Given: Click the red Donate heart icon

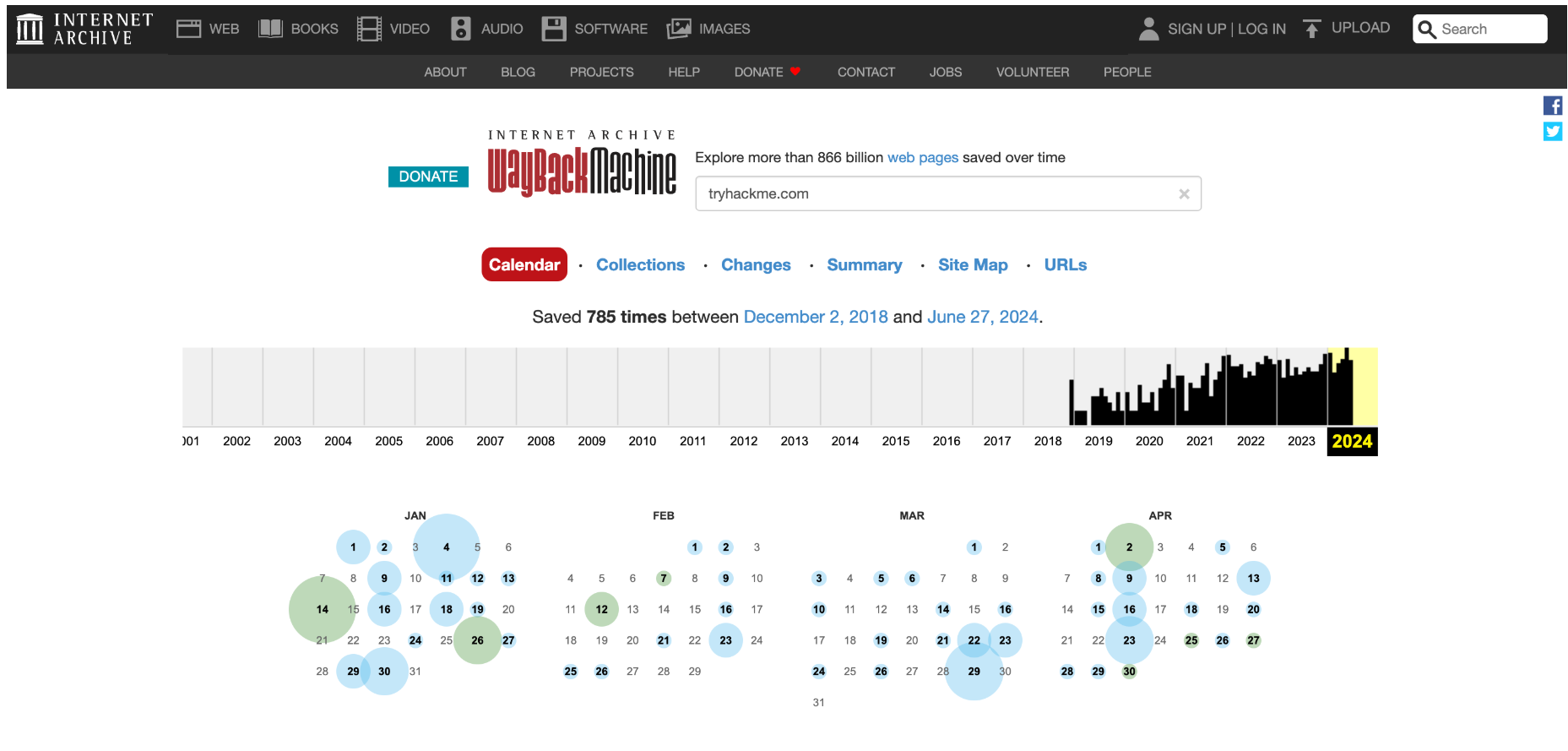Looking at the screenshot, I should [x=795, y=72].
